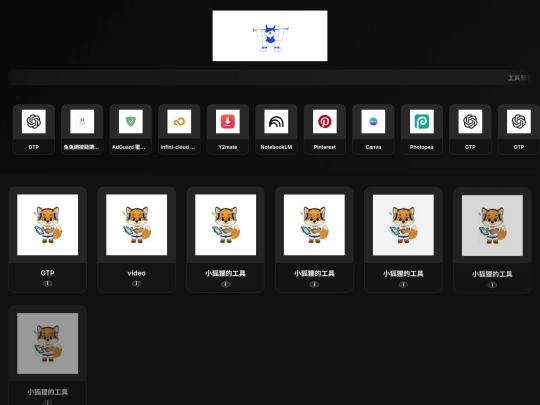Screen dimensions: 540x405
Task: Open the NotebookLM shortcut icon
Action: tap(276, 121)
